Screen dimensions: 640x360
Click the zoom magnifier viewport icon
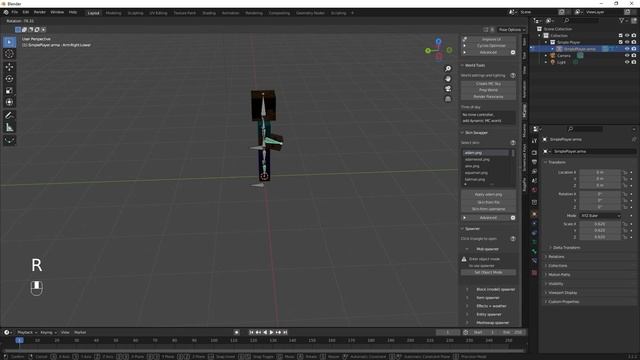pyautogui.click(x=448, y=69)
